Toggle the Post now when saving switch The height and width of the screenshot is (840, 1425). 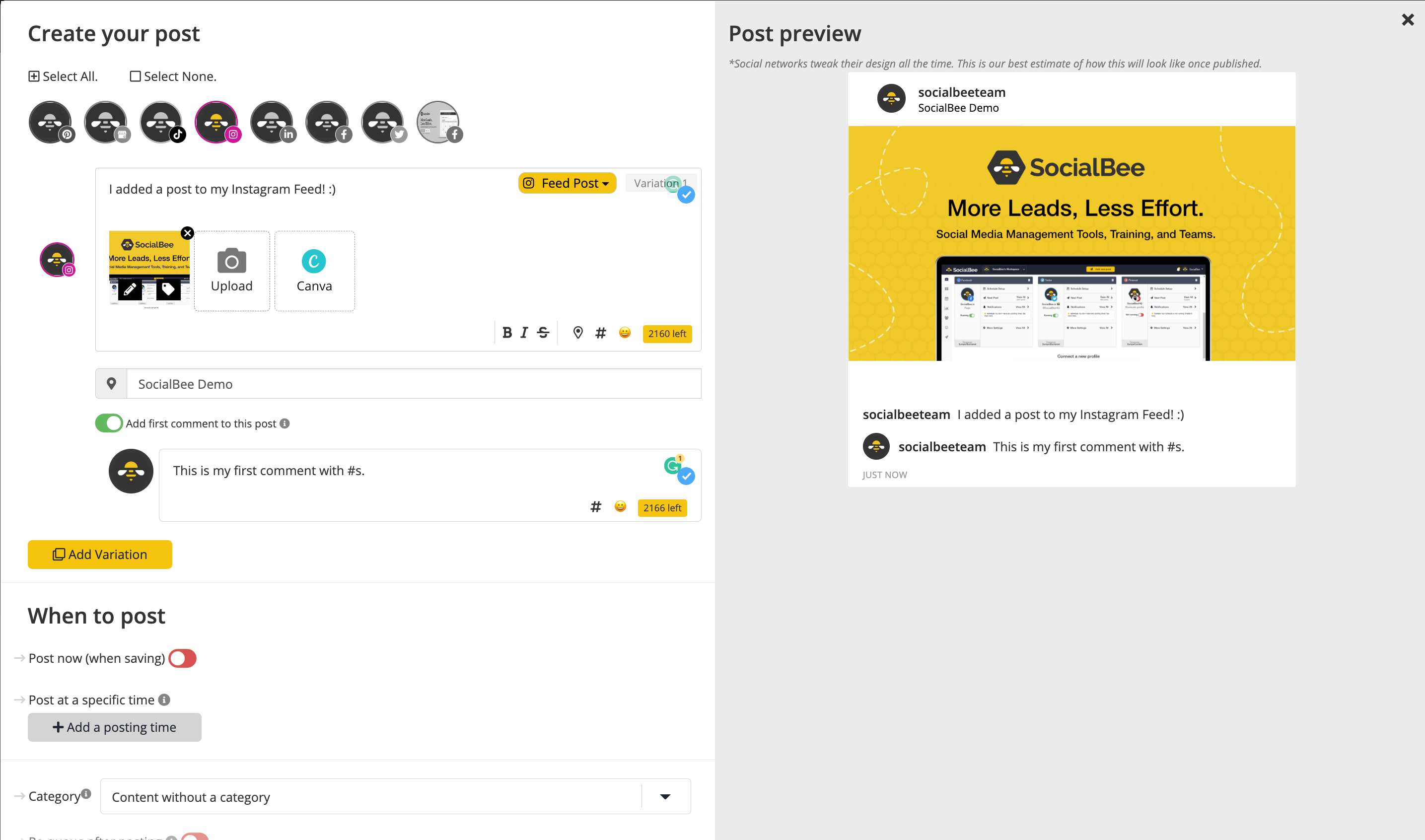point(183,658)
